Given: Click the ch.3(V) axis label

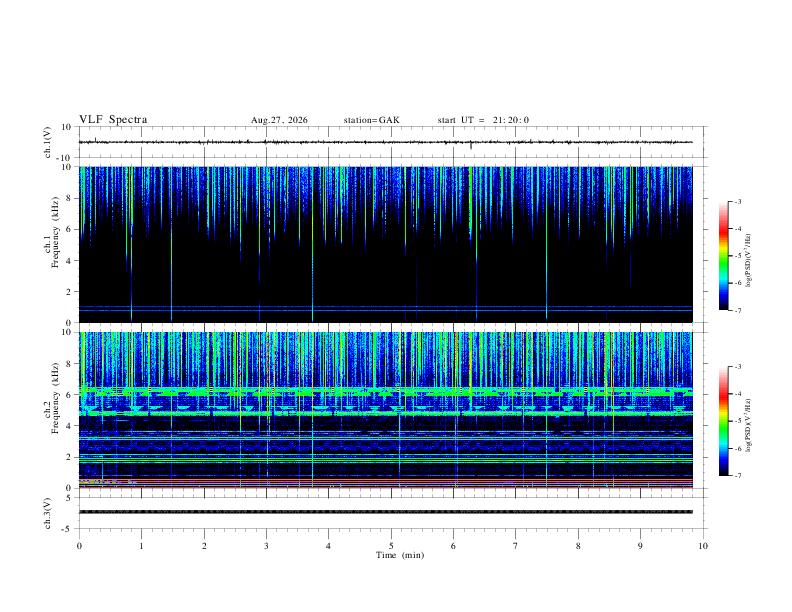Looking at the screenshot, I should (48, 513).
